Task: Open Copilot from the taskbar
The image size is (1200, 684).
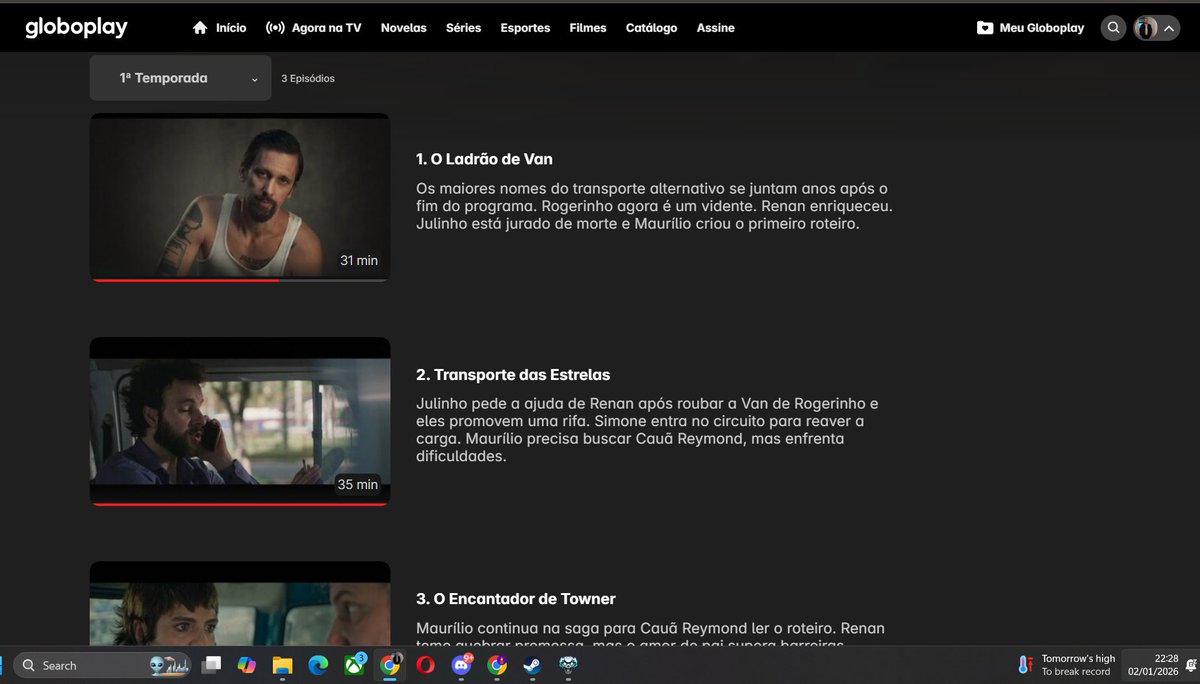Action: [x=246, y=665]
